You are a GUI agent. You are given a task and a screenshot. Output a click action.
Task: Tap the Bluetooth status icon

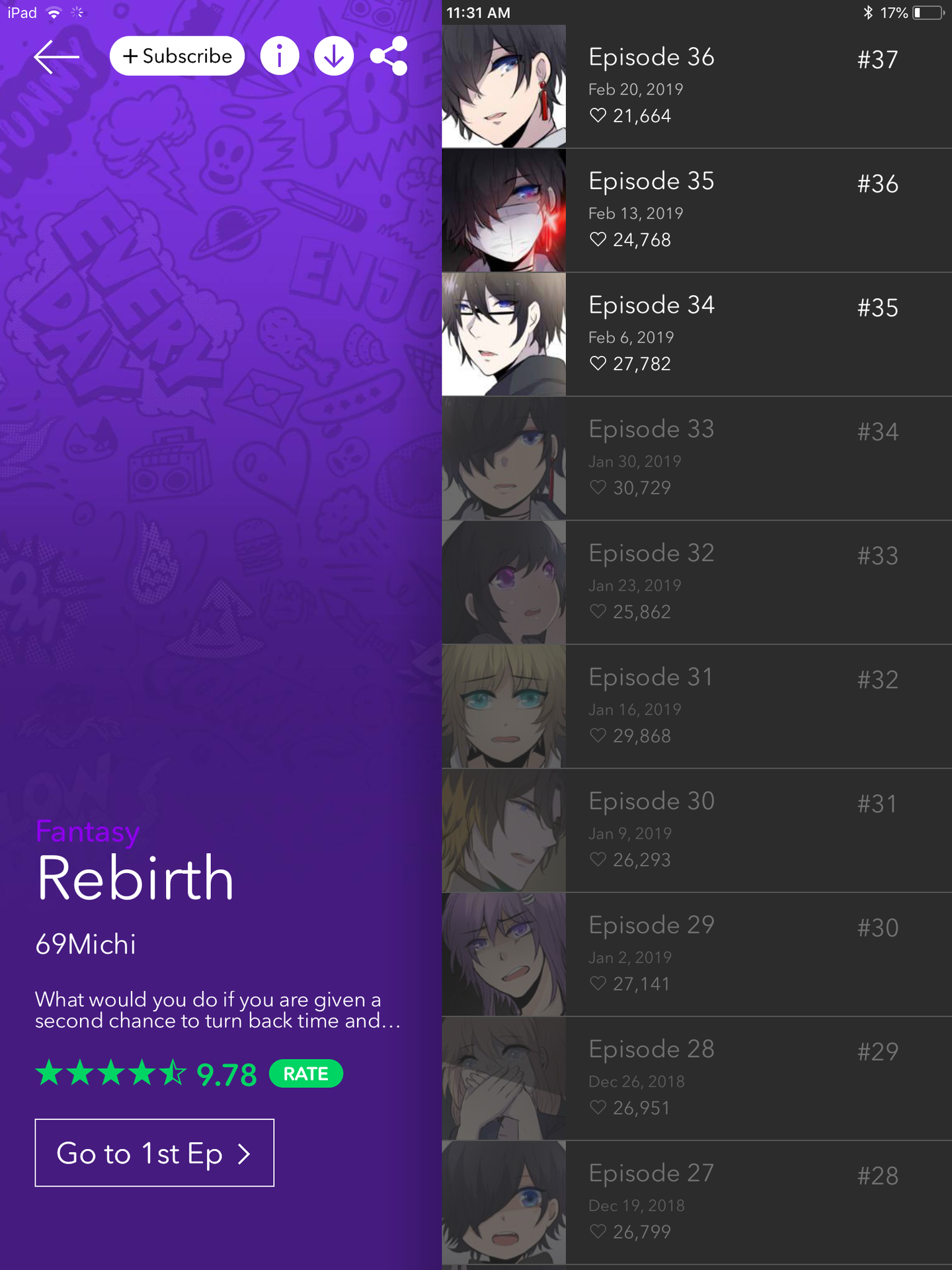868,13
